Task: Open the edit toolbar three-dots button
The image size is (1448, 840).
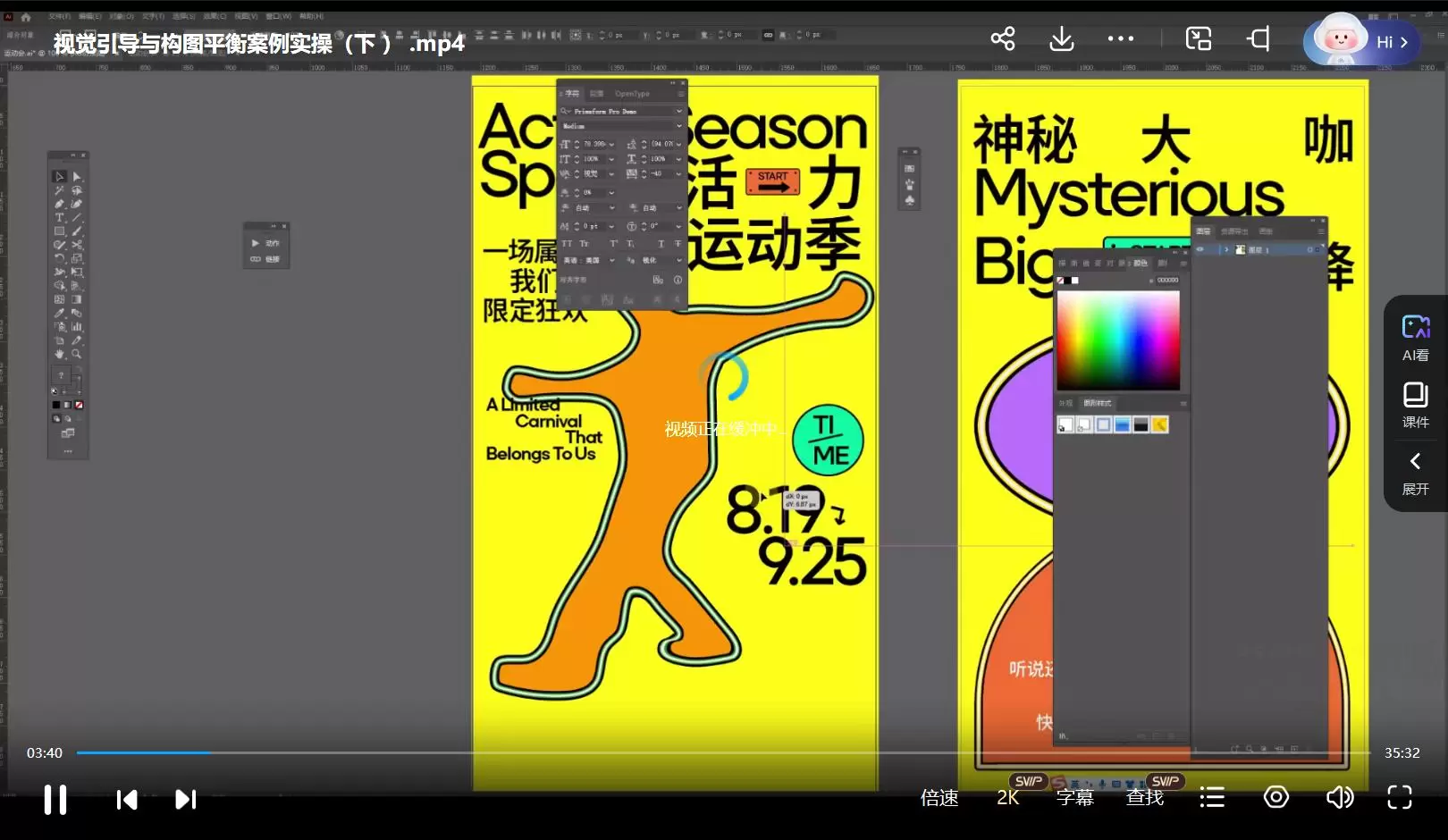Action: tap(68, 451)
